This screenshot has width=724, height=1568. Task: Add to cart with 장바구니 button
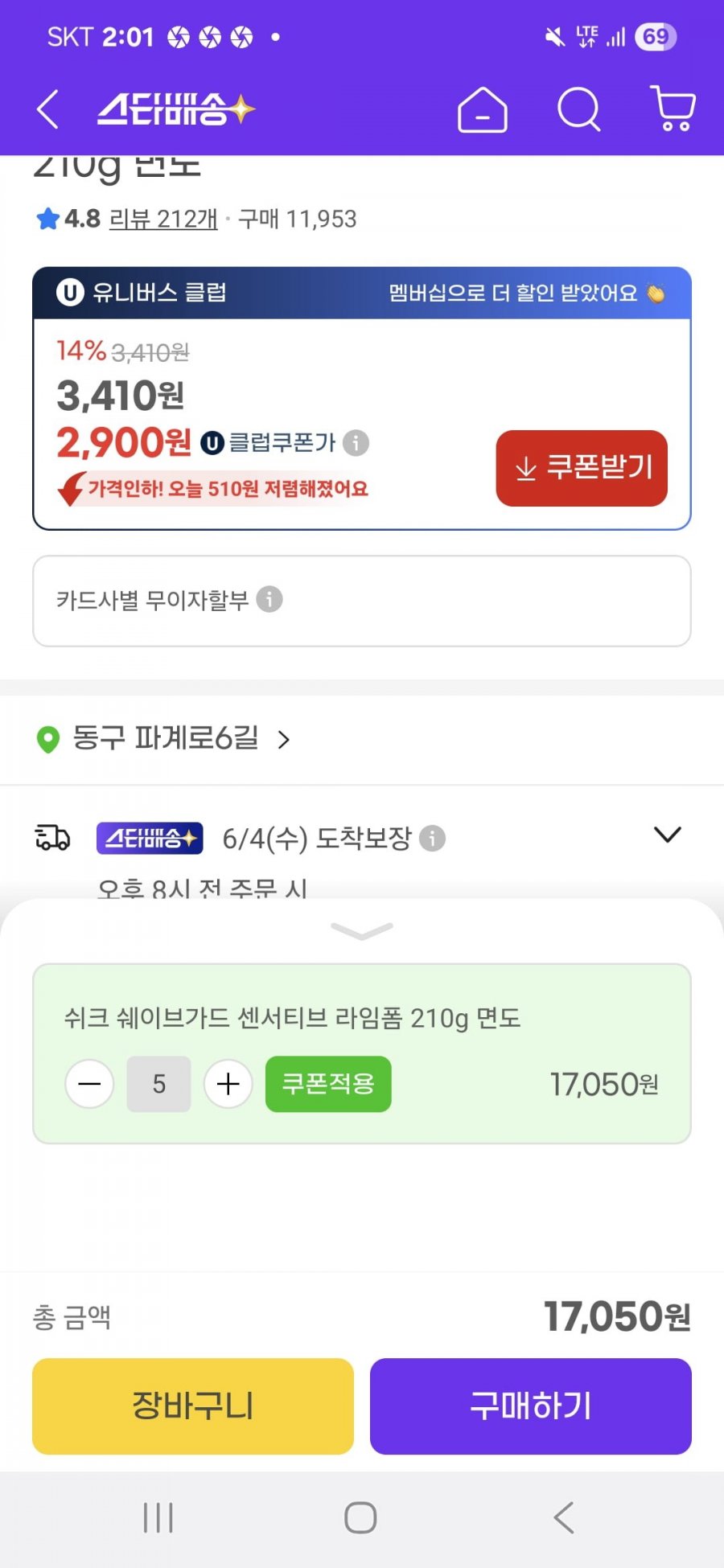pos(193,1406)
